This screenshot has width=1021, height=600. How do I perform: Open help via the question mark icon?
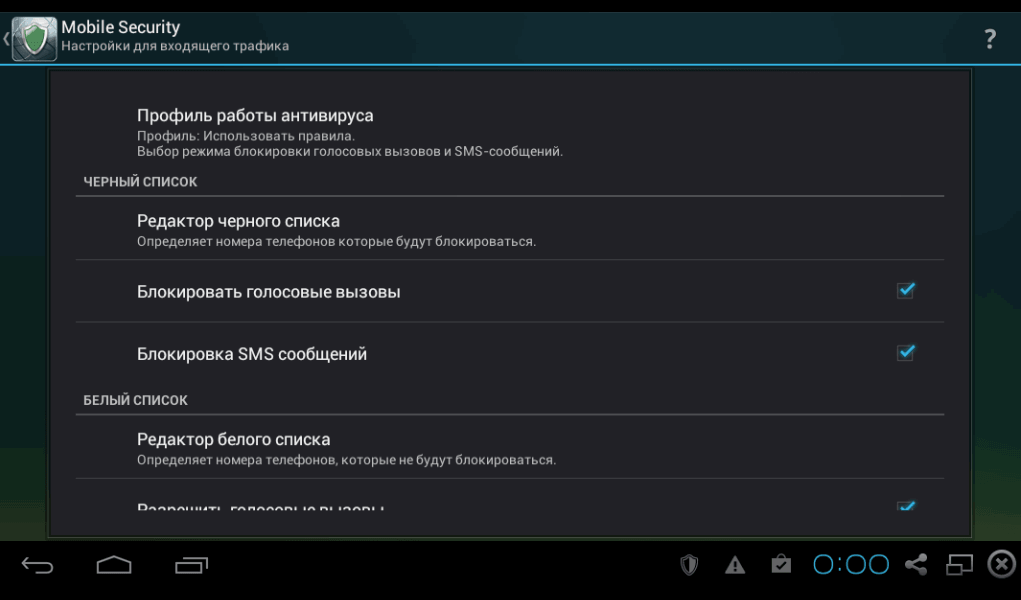tap(990, 39)
